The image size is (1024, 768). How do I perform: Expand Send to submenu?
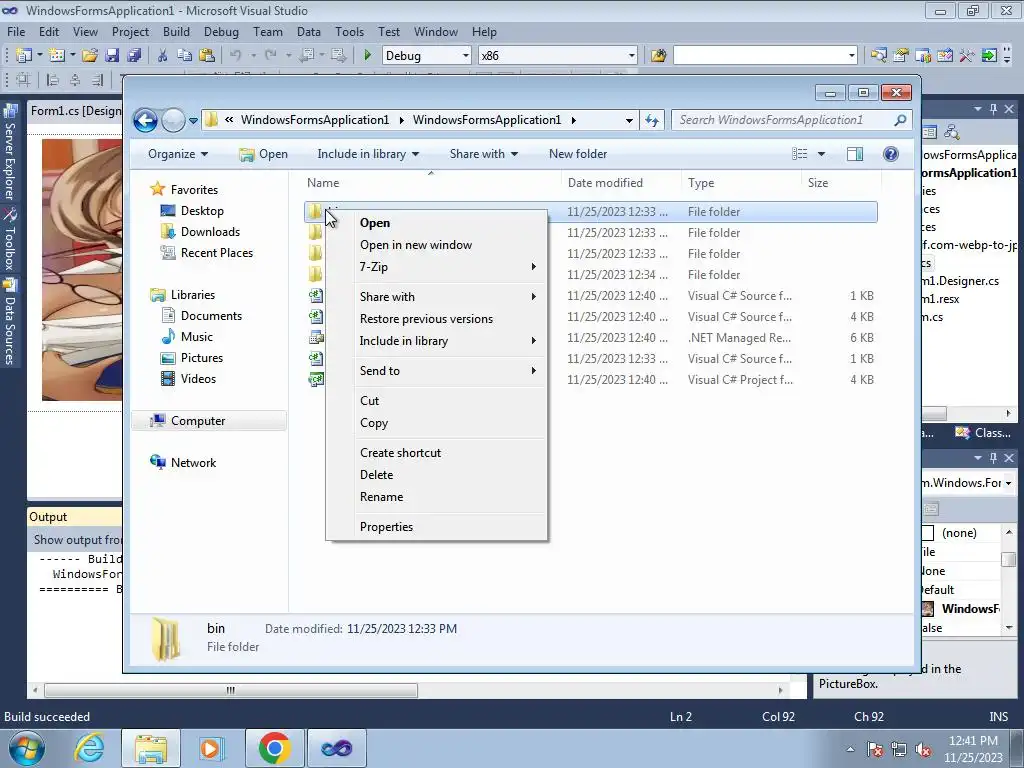[436, 371]
